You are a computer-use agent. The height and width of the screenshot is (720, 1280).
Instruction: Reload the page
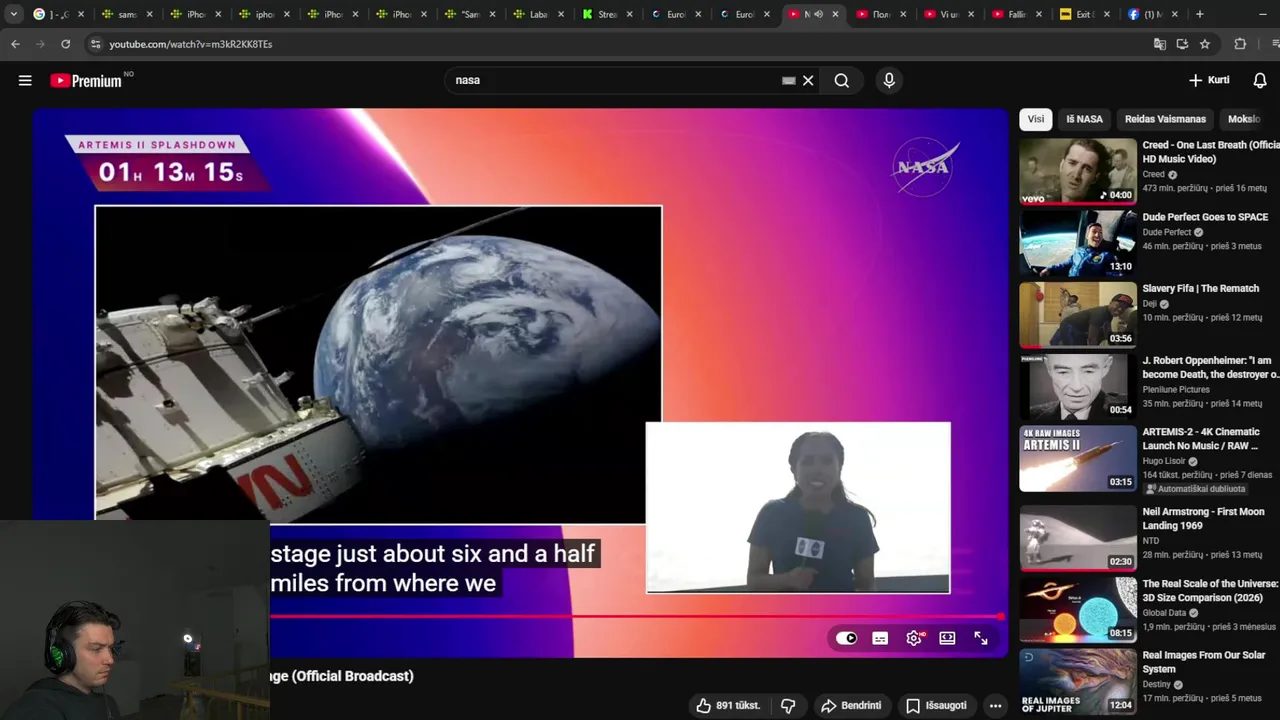point(66,44)
